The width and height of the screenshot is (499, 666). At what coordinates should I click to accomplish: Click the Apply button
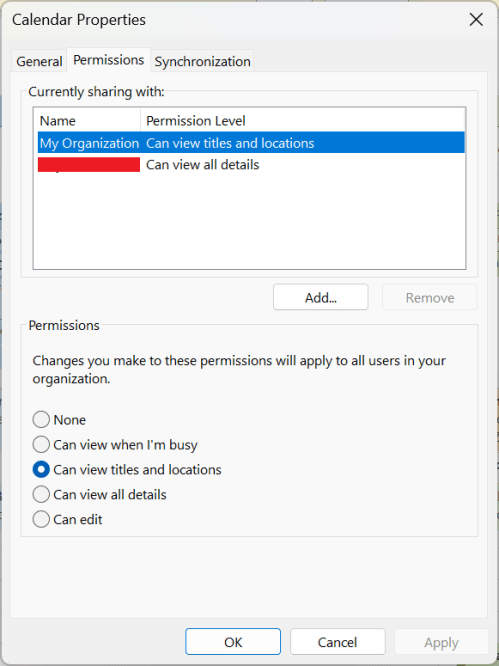click(x=441, y=642)
